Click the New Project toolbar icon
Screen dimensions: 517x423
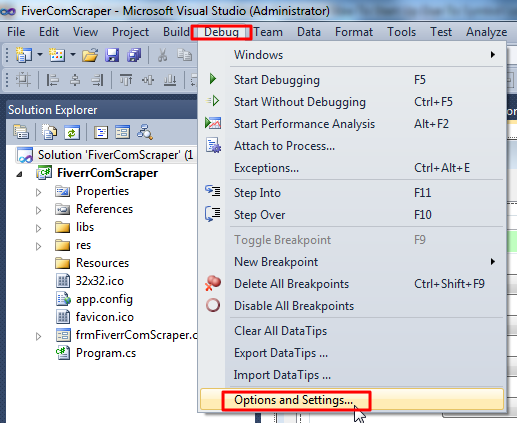24,55
